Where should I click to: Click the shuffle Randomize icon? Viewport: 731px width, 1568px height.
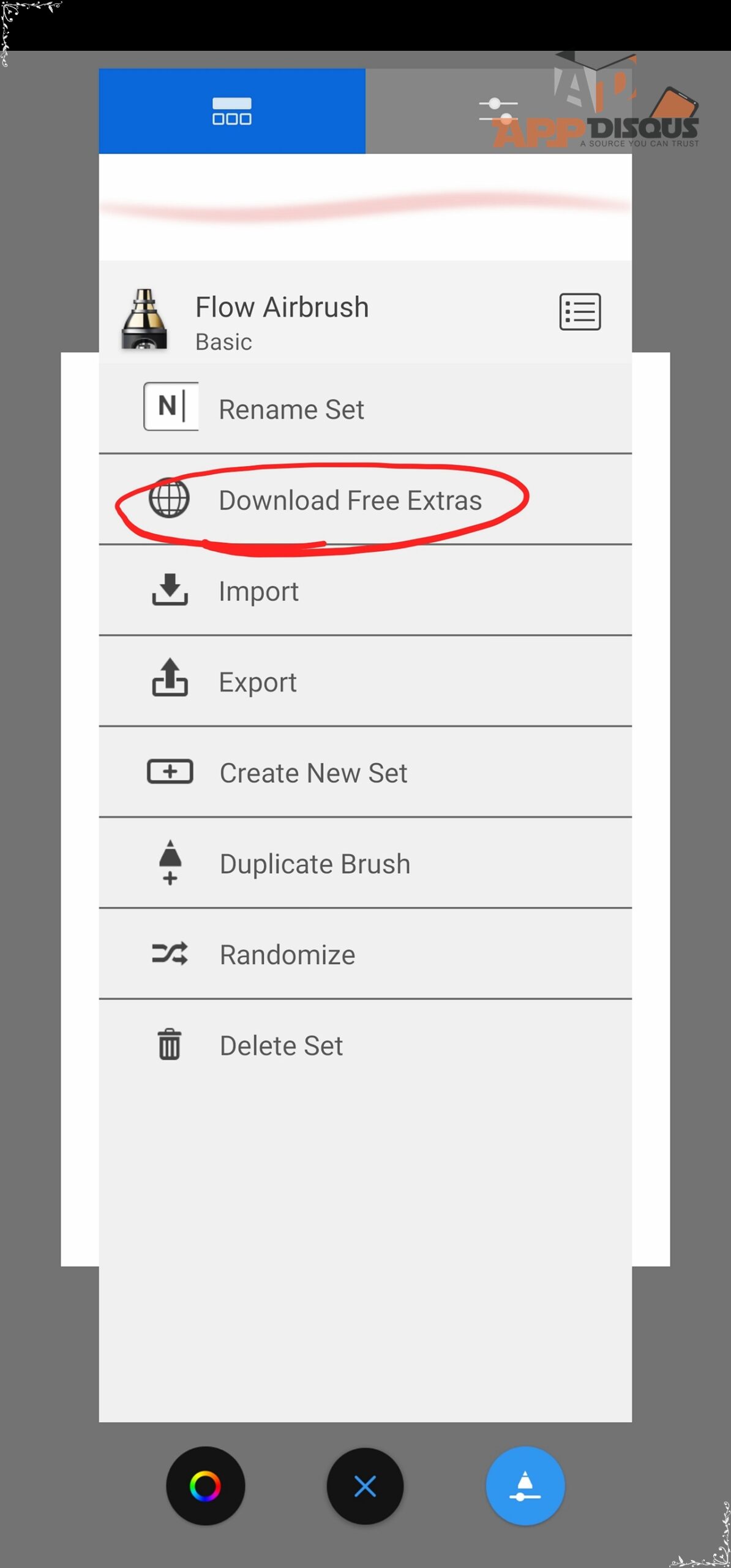coord(170,954)
